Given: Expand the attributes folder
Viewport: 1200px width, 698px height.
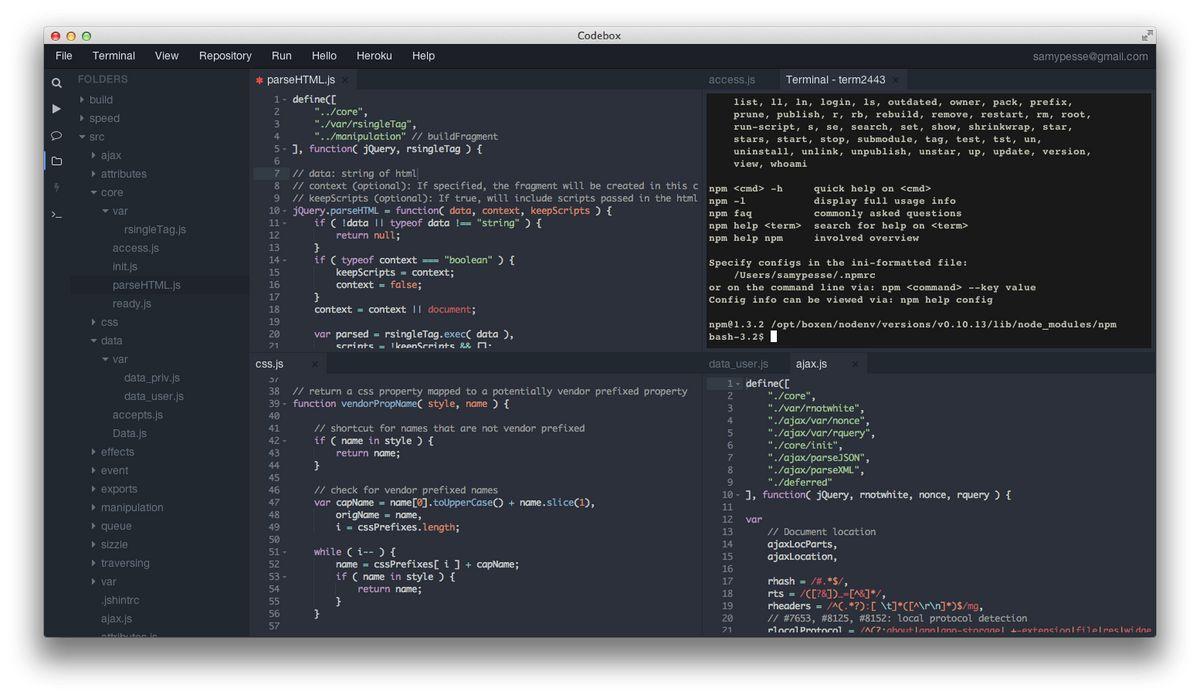Looking at the screenshot, I should click(94, 174).
